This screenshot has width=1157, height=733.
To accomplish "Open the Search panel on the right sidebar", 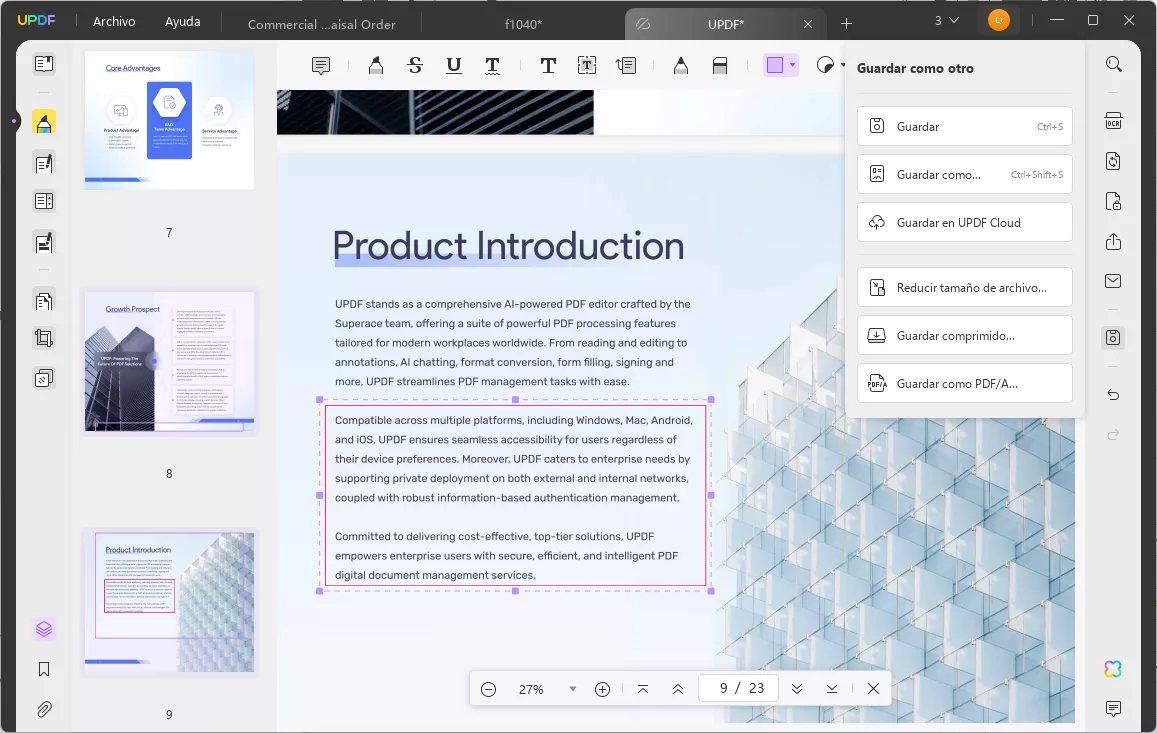I will click(x=1113, y=63).
